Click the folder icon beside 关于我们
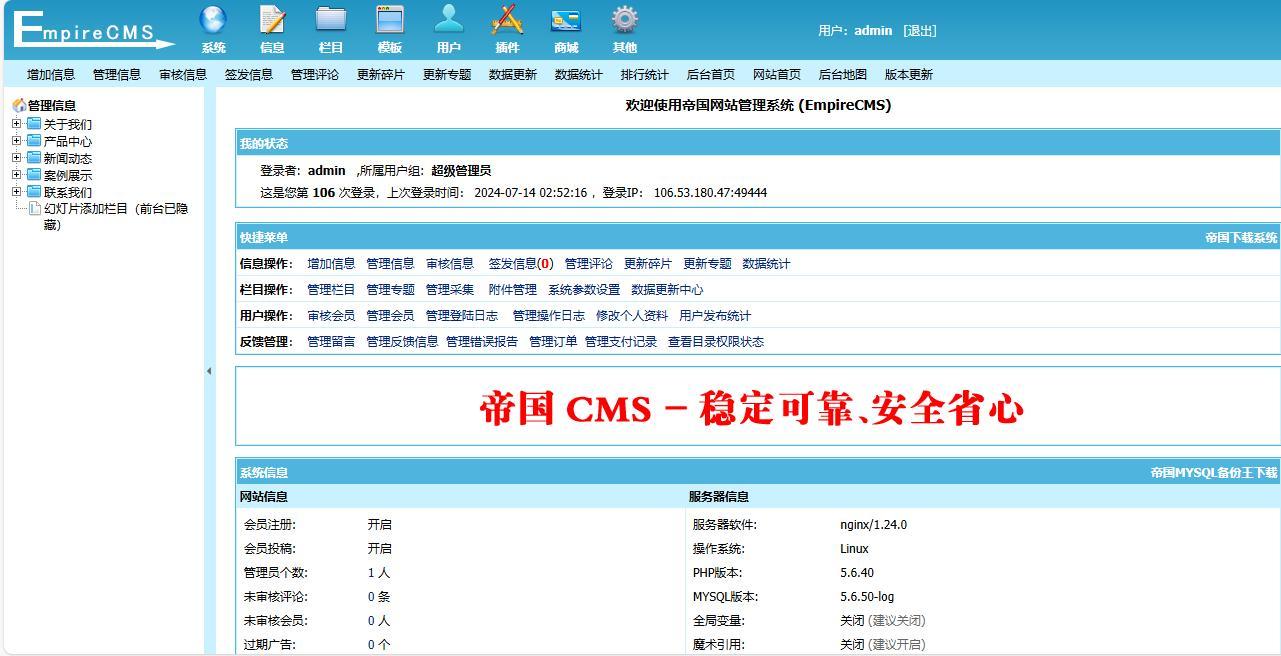Screen dimensions: 1281x656 pos(34,124)
